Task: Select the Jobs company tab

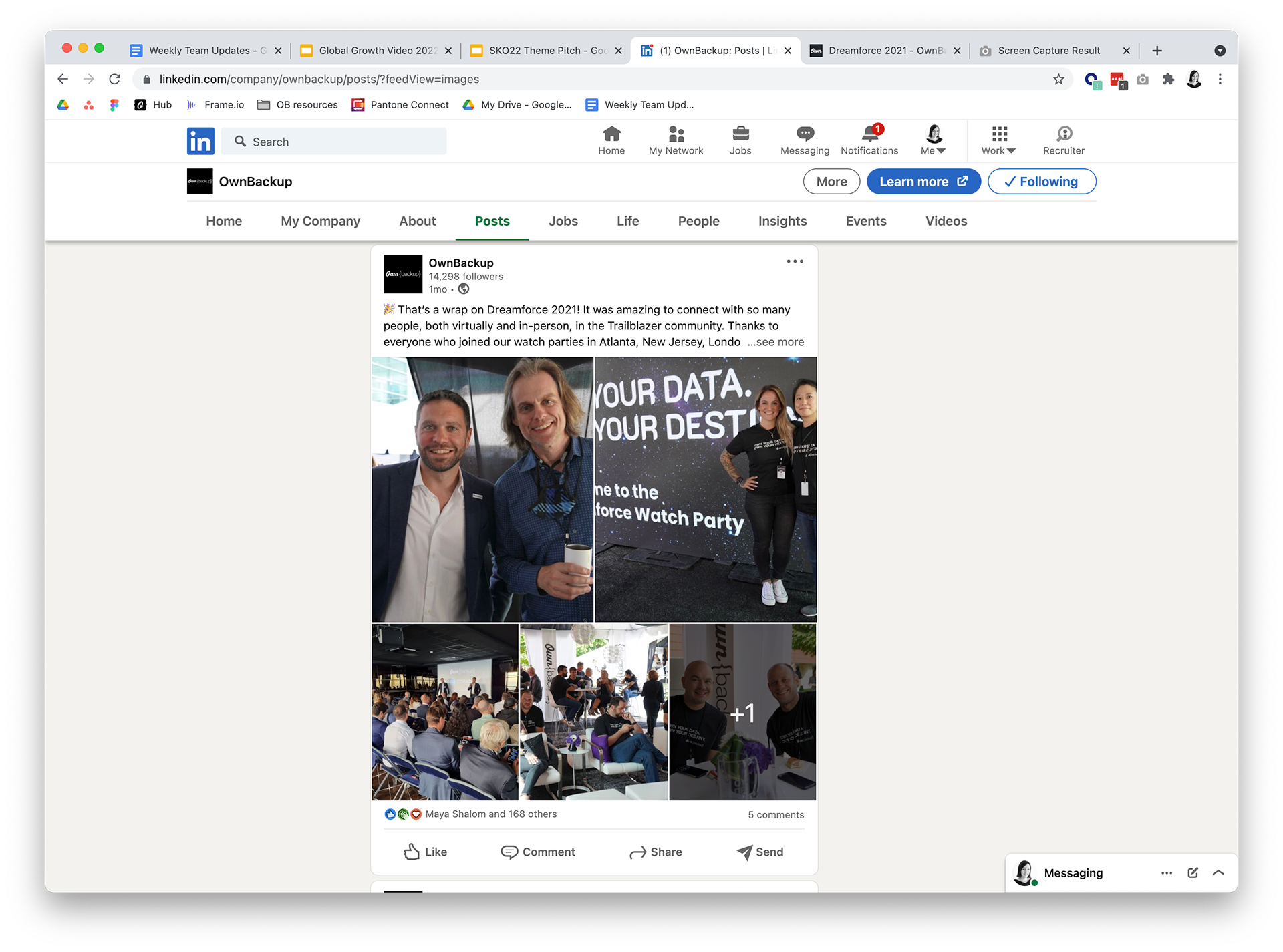Action: pos(563,221)
